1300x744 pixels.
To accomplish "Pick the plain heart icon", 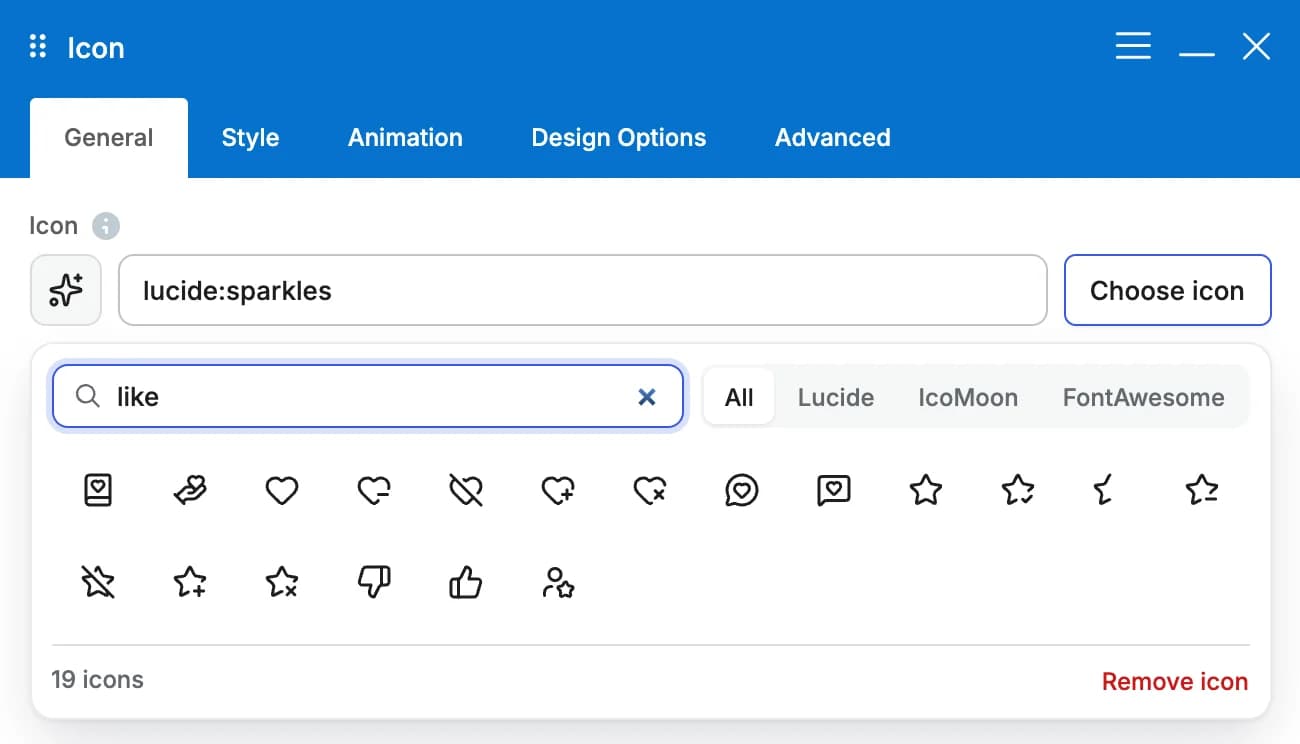I will tap(282, 490).
